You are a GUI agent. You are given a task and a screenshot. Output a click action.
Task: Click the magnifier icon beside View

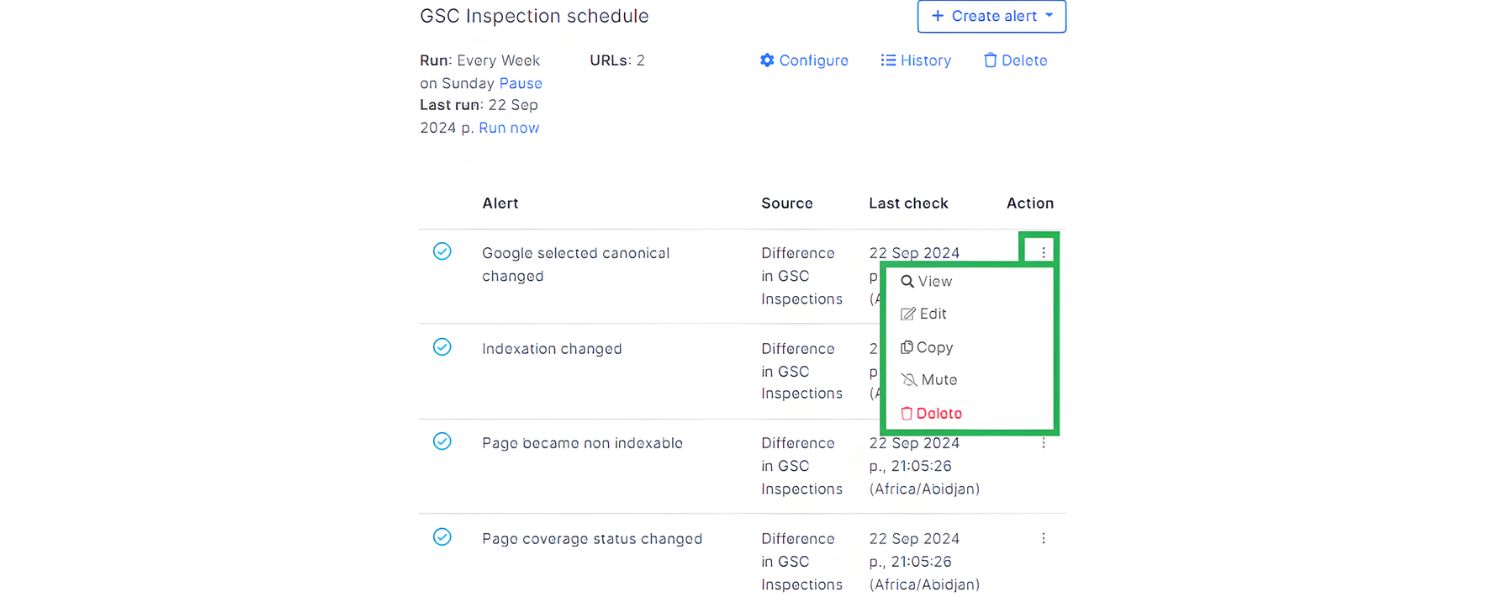[907, 282]
